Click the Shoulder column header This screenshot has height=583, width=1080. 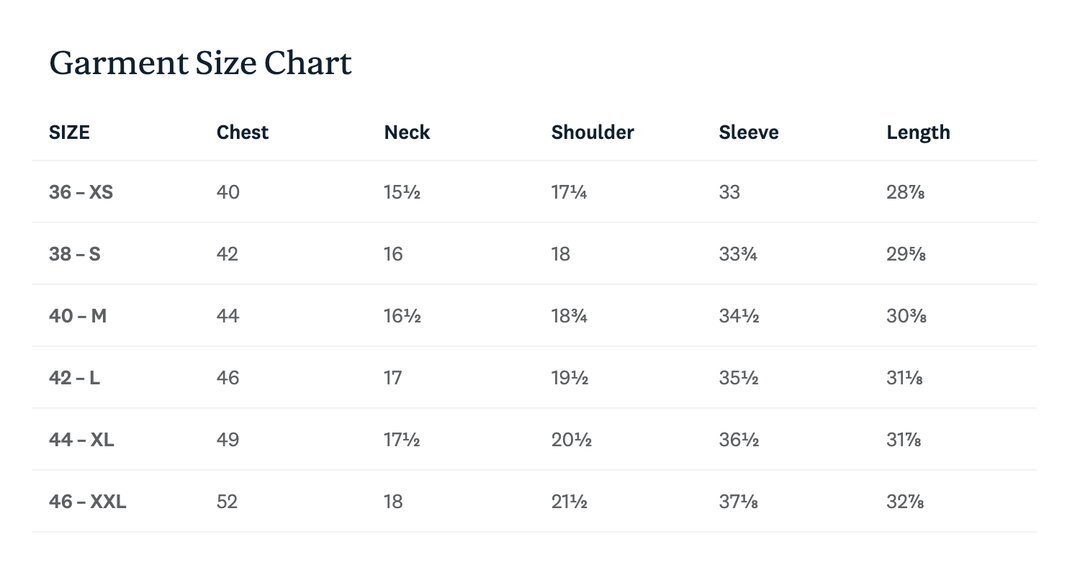point(592,133)
